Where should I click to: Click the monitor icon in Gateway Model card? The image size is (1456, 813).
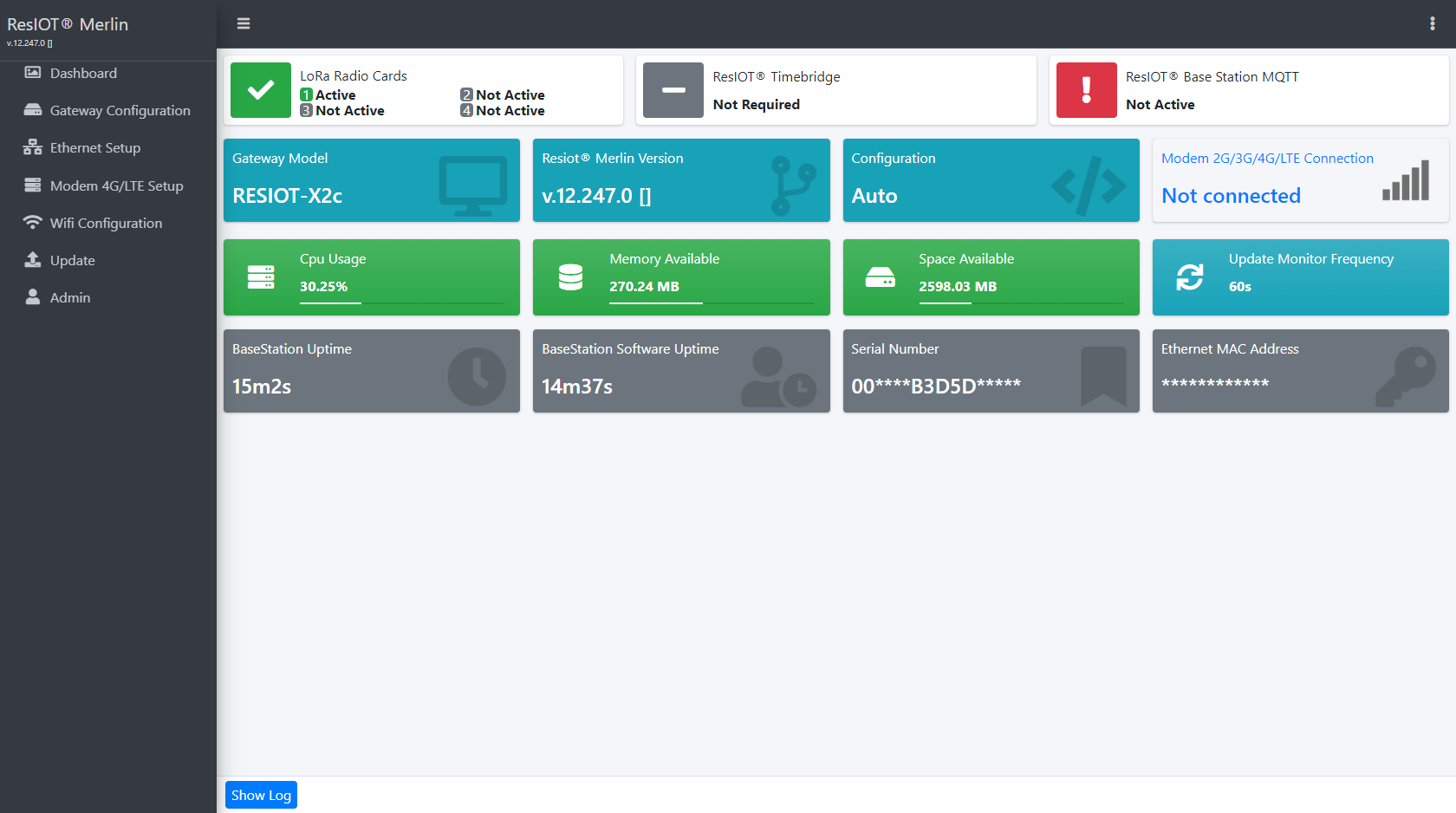[473, 185]
